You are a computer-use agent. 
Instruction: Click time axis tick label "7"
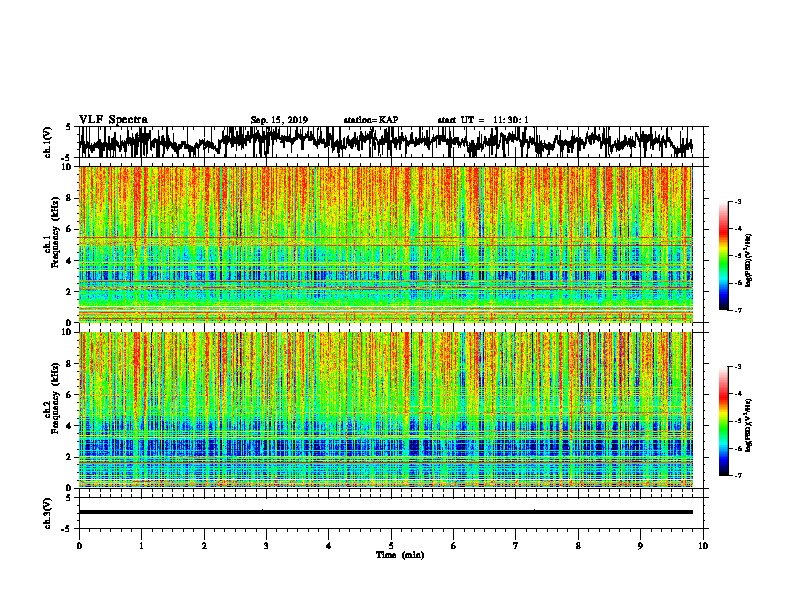pos(516,546)
